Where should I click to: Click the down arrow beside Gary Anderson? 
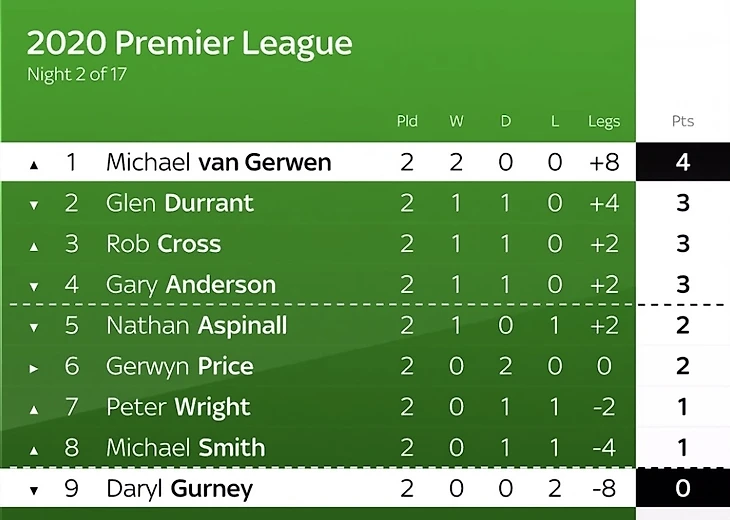[34, 287]
